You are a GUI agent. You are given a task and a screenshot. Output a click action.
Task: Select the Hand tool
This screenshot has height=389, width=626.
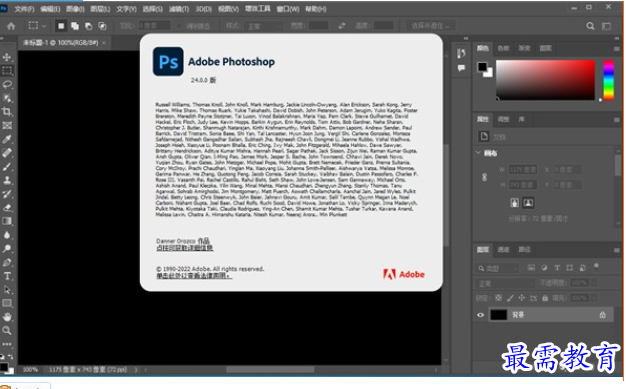point(7,317)
